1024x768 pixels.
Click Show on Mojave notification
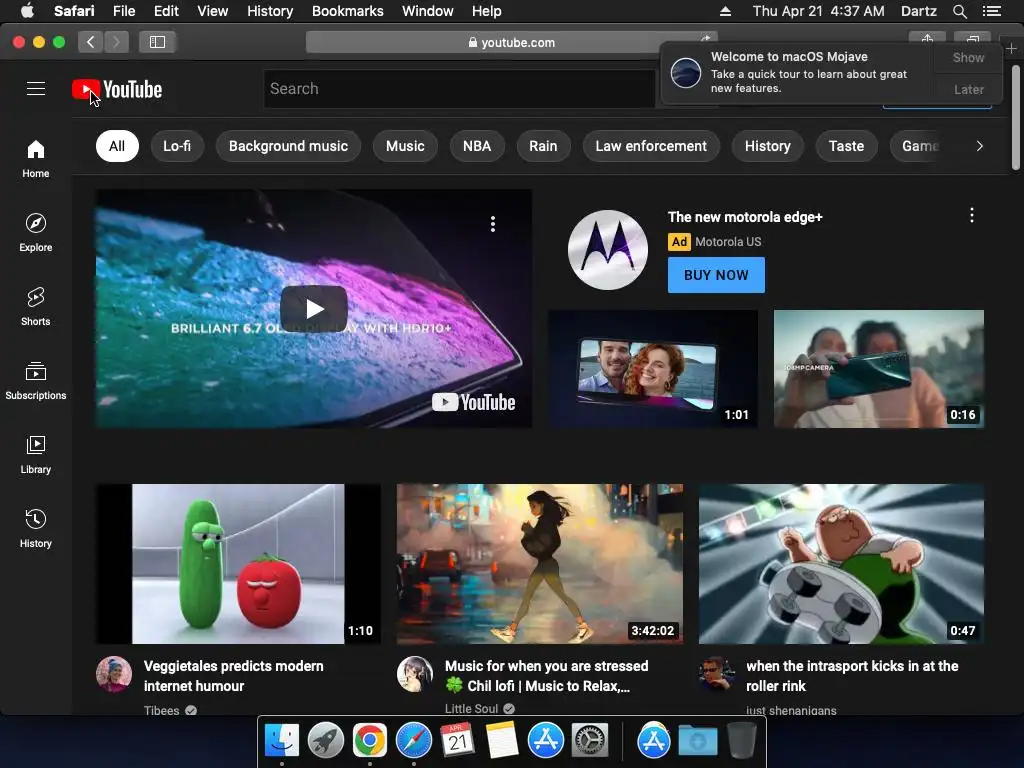click(x=968, y=57)
